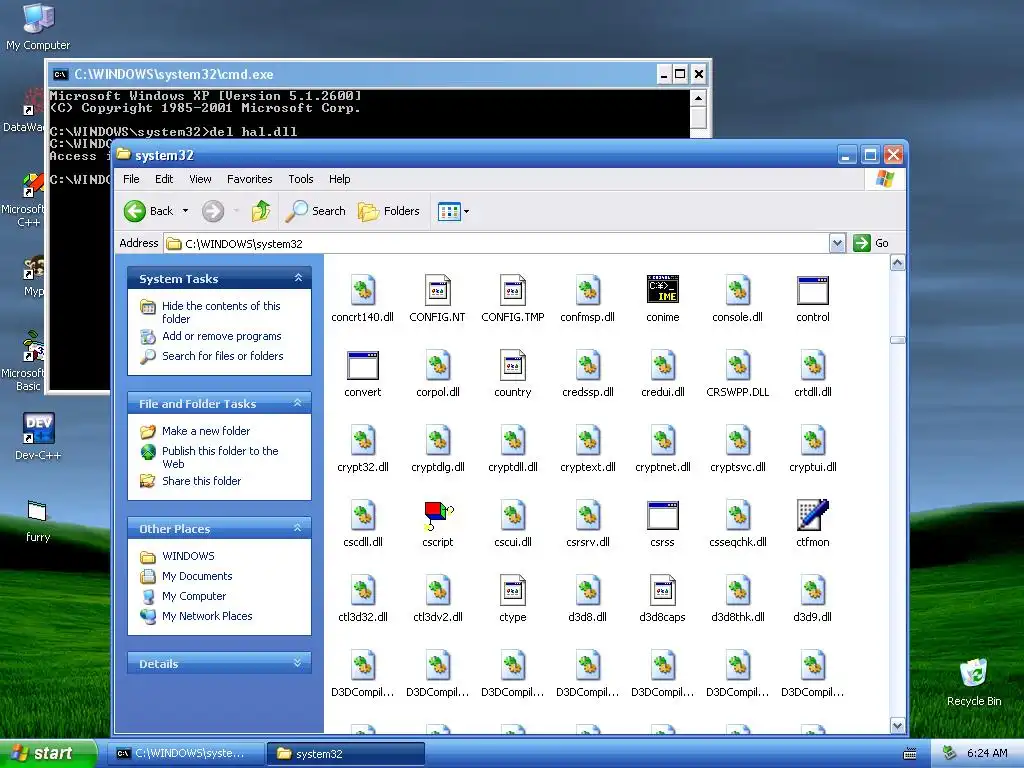The image size is (1024, 768).
Task: Click the explorer scrollbar up arrow
Action: click(x=897, y=263)
